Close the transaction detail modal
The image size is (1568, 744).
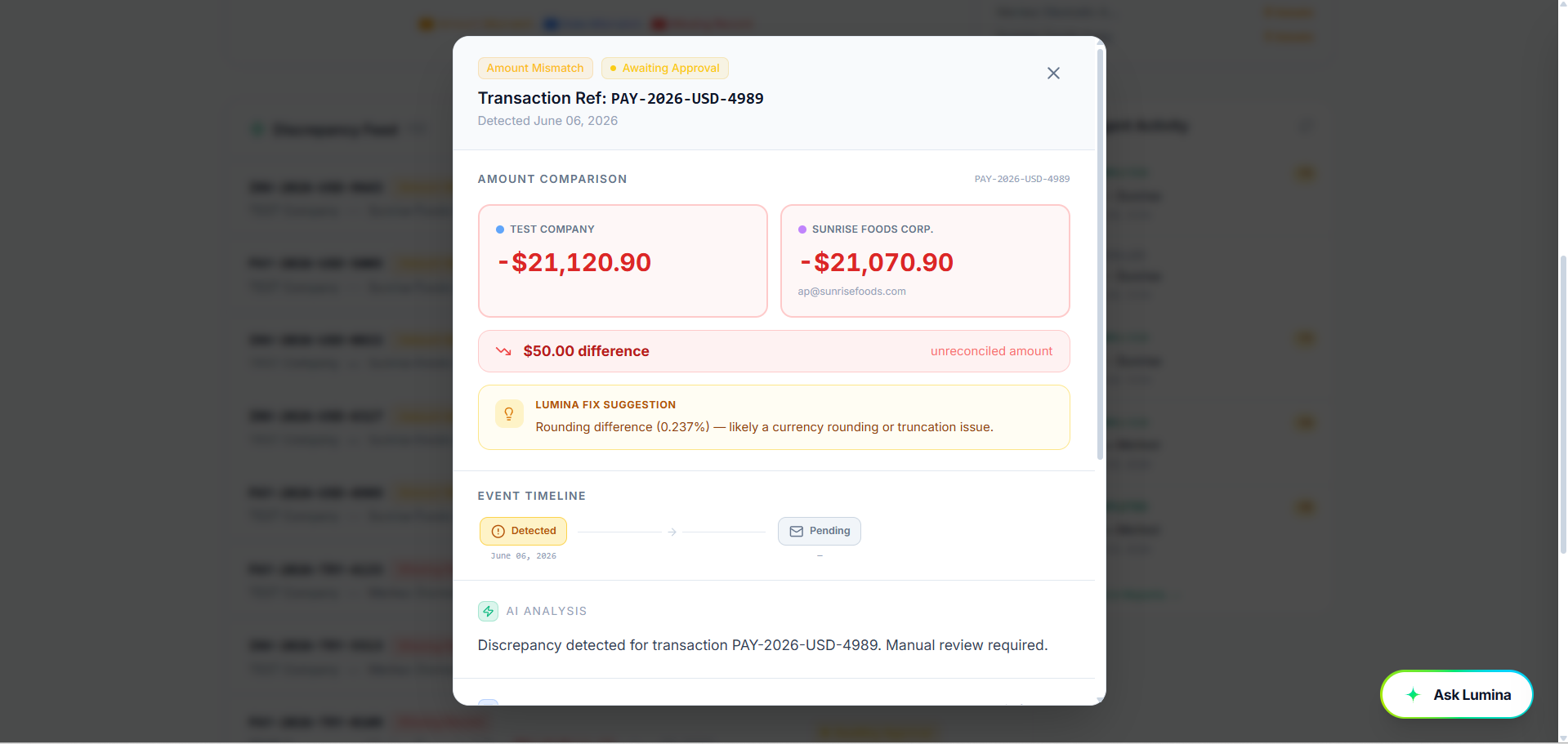point(1053,74)
